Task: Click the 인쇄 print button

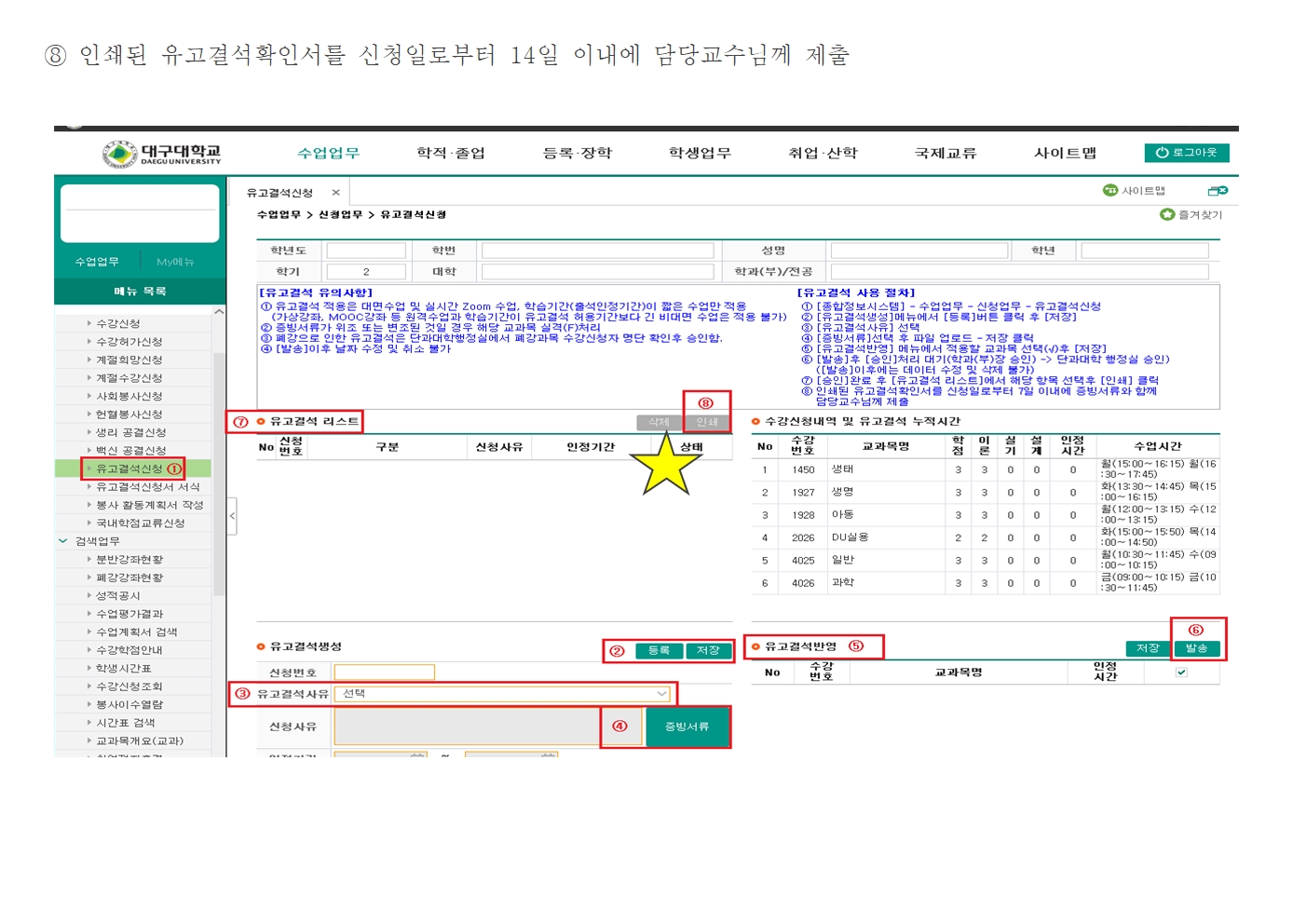Action: [x=707, y=423]
